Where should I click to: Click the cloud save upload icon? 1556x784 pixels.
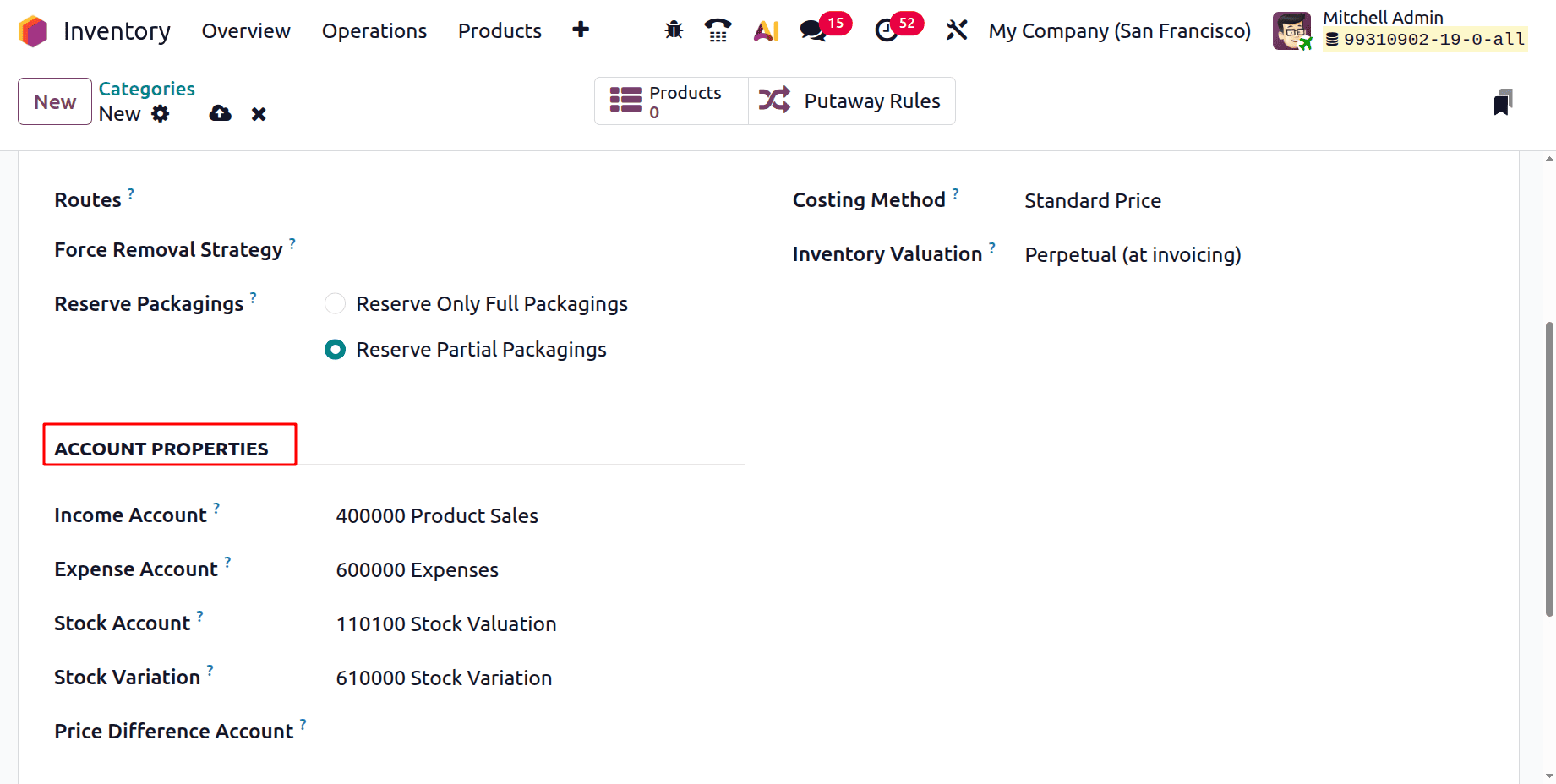pos(220,113)
